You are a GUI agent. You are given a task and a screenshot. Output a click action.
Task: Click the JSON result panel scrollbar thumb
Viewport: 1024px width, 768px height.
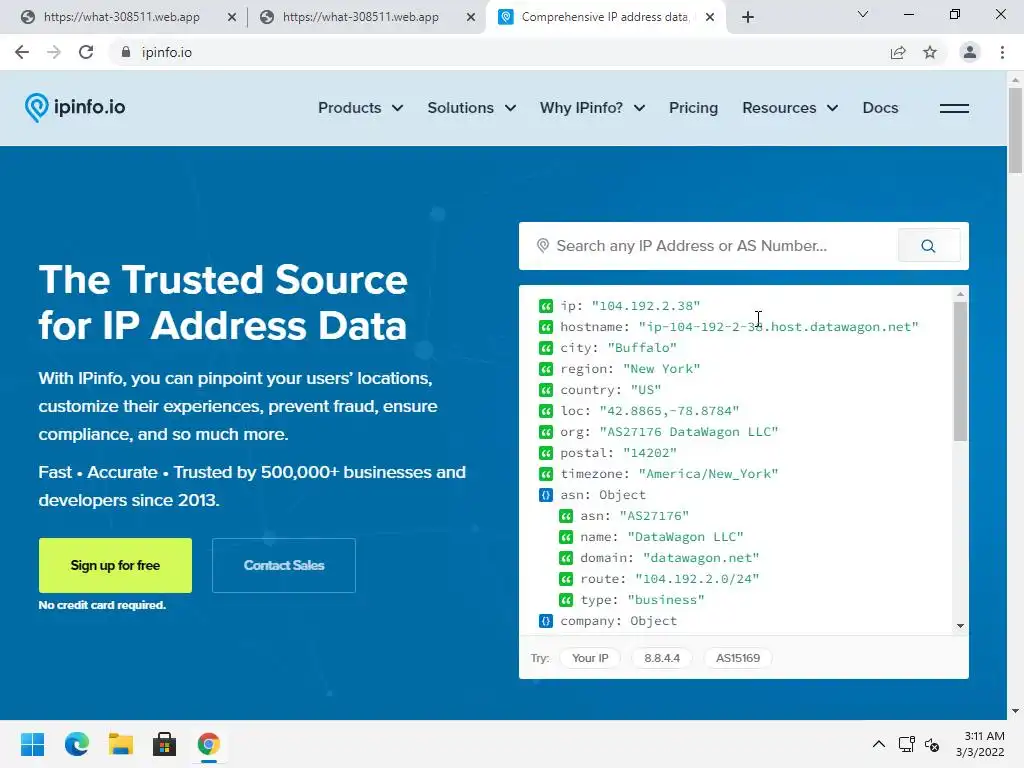click(x=960, y=371)
